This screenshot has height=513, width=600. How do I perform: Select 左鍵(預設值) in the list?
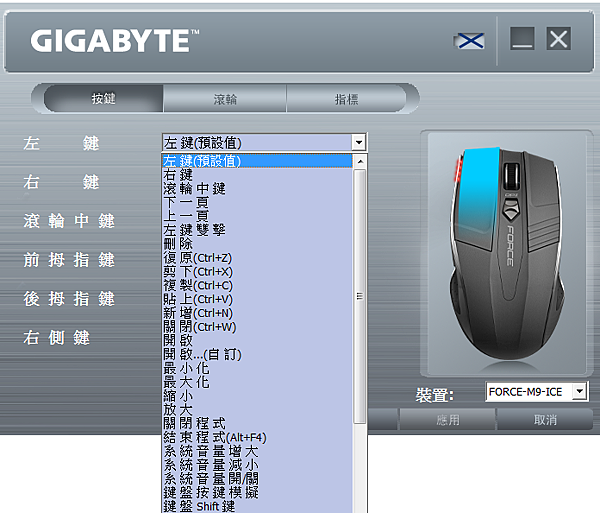[x=257, y=161]
